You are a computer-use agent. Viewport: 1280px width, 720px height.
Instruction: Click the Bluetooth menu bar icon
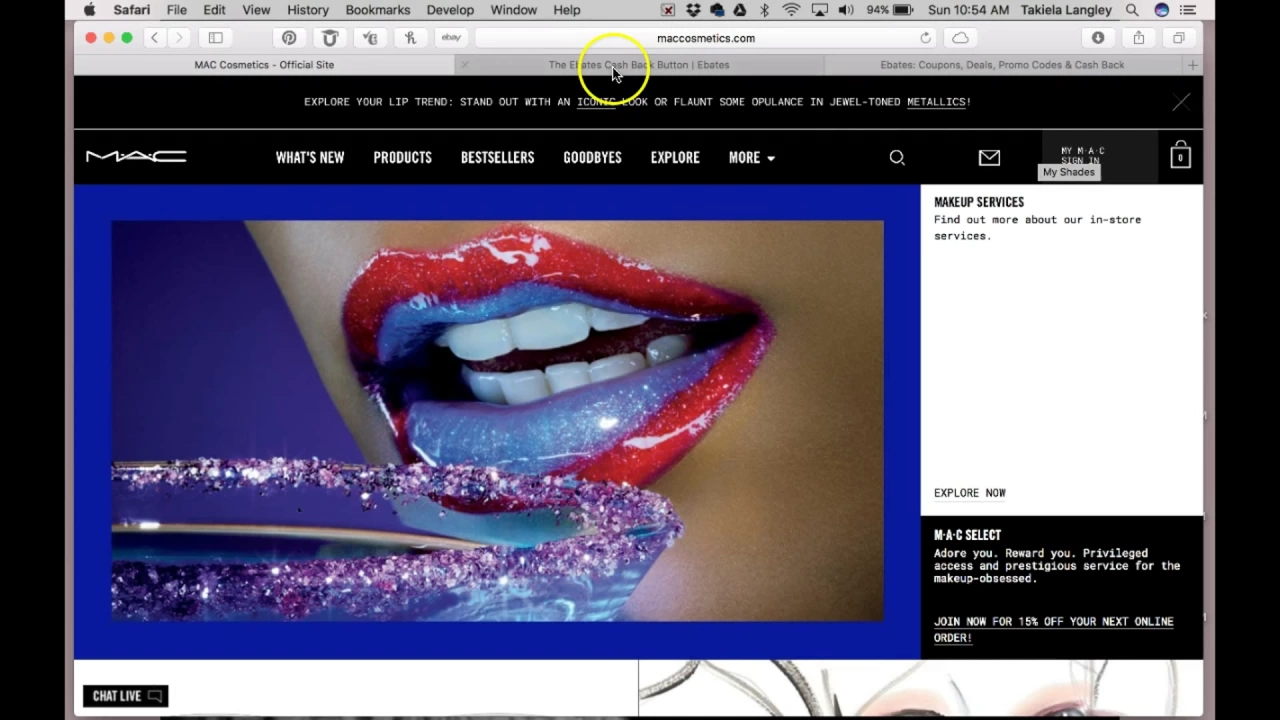click(x=765, y=10)
